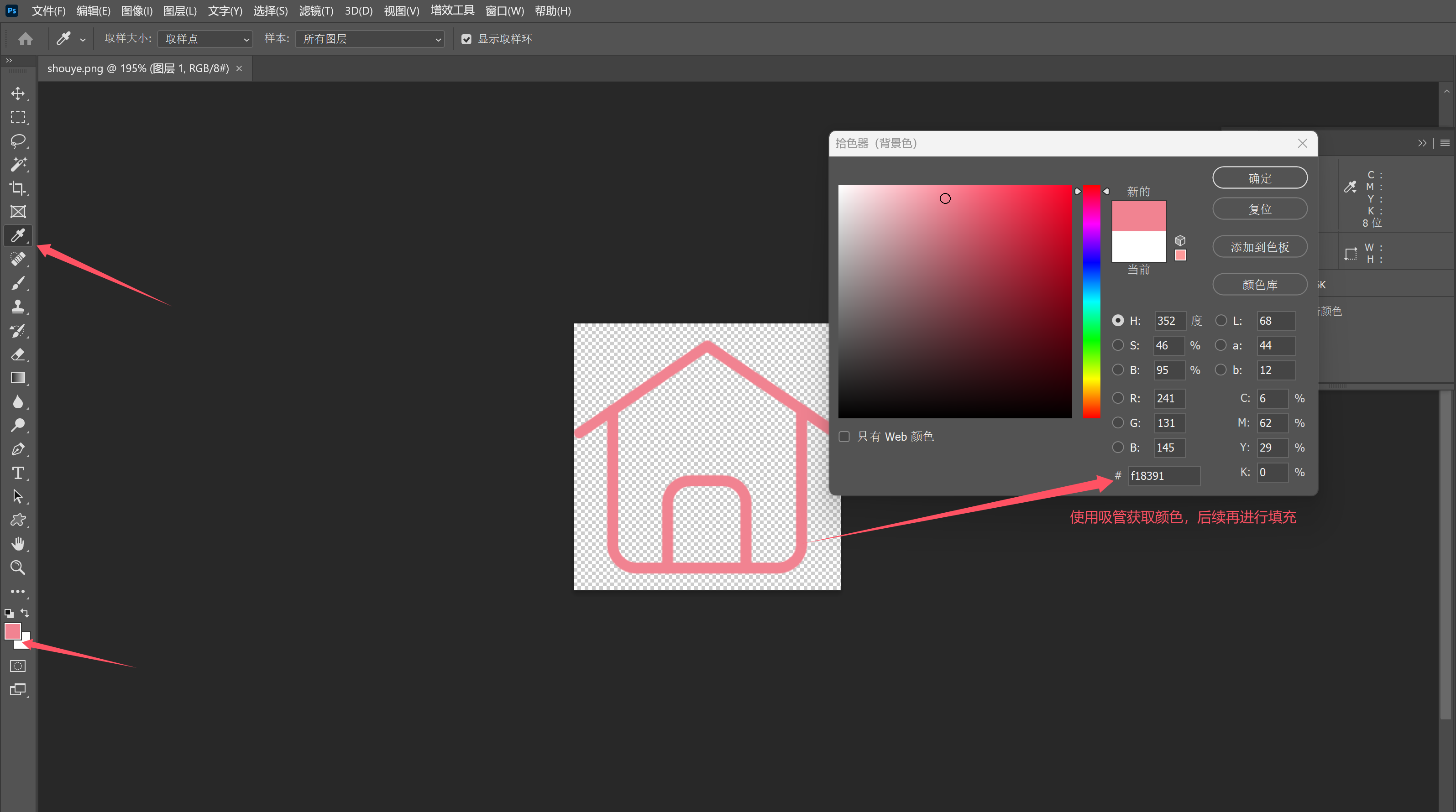Select the G green radio button
This screenshot has height=812, width=1456.
(x=1117, y=423)
